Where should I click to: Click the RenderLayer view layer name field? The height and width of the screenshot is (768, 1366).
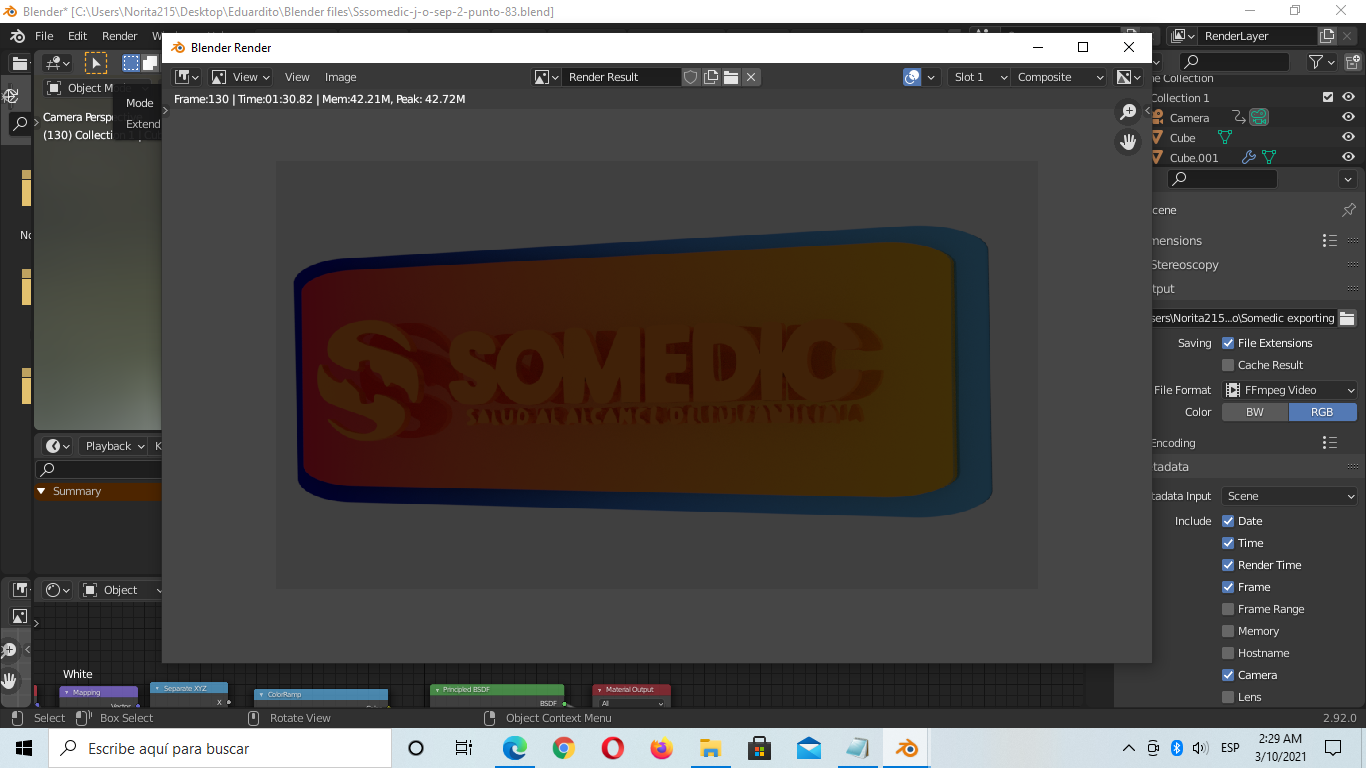point(1257,36)
